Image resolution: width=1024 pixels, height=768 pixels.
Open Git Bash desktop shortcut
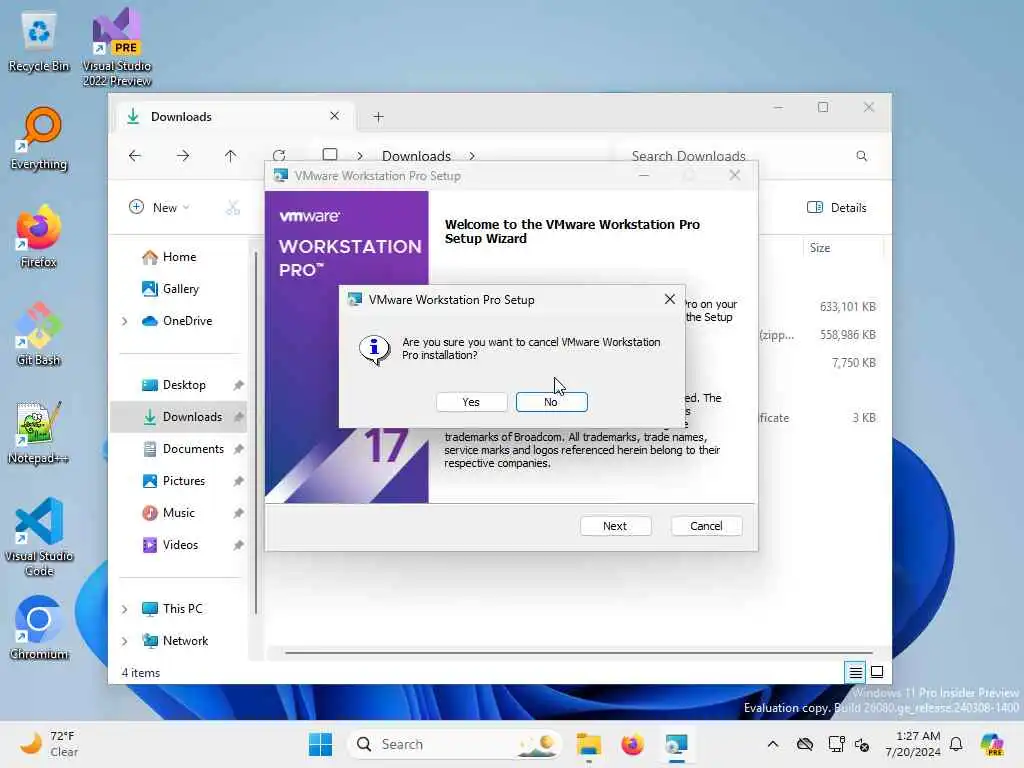click(39, 334)
